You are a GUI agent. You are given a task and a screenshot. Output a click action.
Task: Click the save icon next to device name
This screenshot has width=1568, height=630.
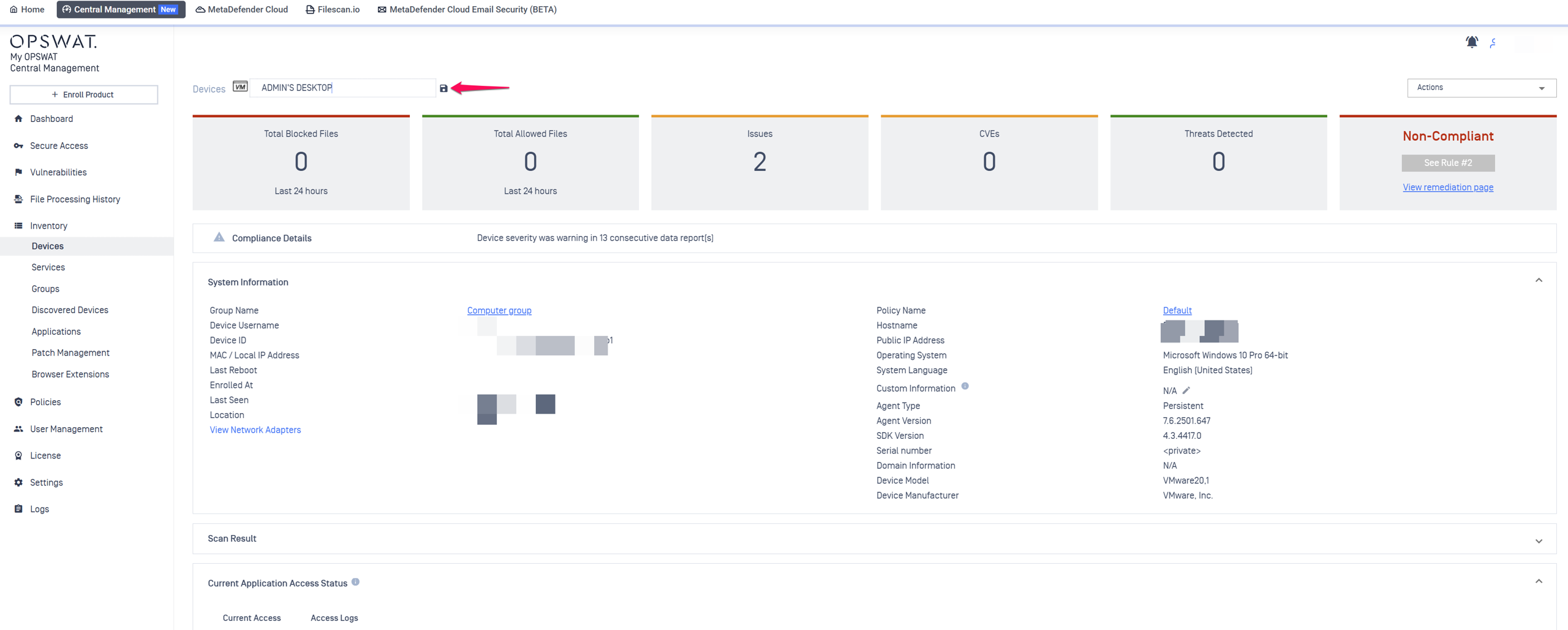443,88
